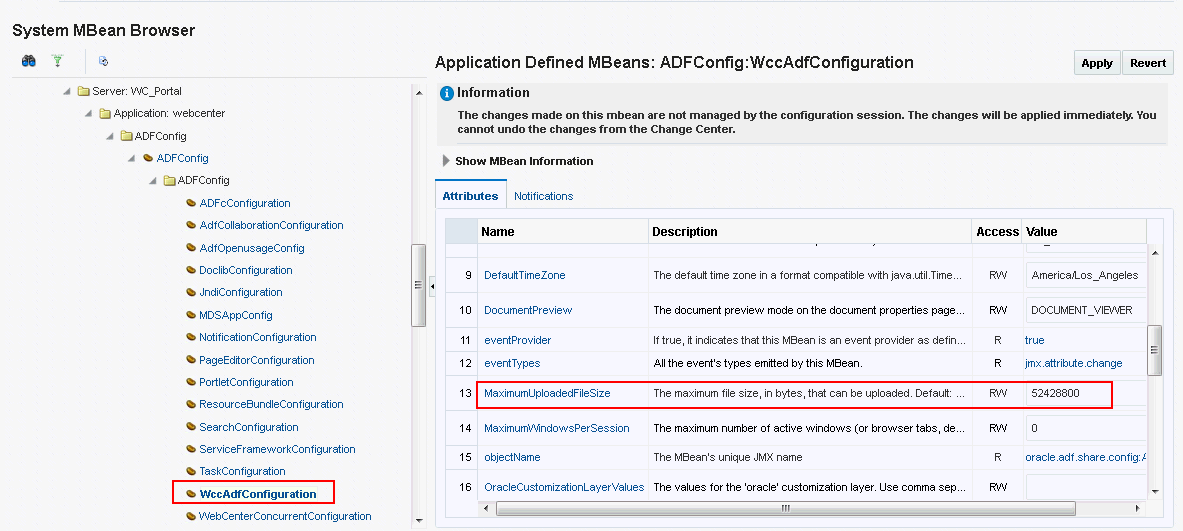Click the bean icon beside JndiConfiguration

(190, 292)
